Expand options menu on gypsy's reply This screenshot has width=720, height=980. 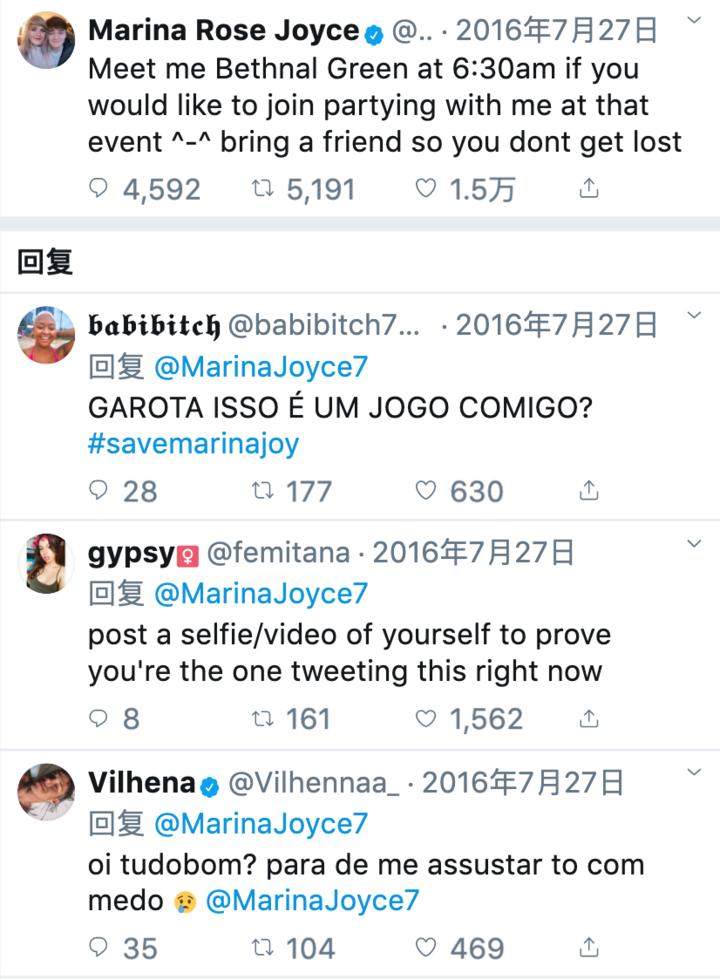(695, 545)
